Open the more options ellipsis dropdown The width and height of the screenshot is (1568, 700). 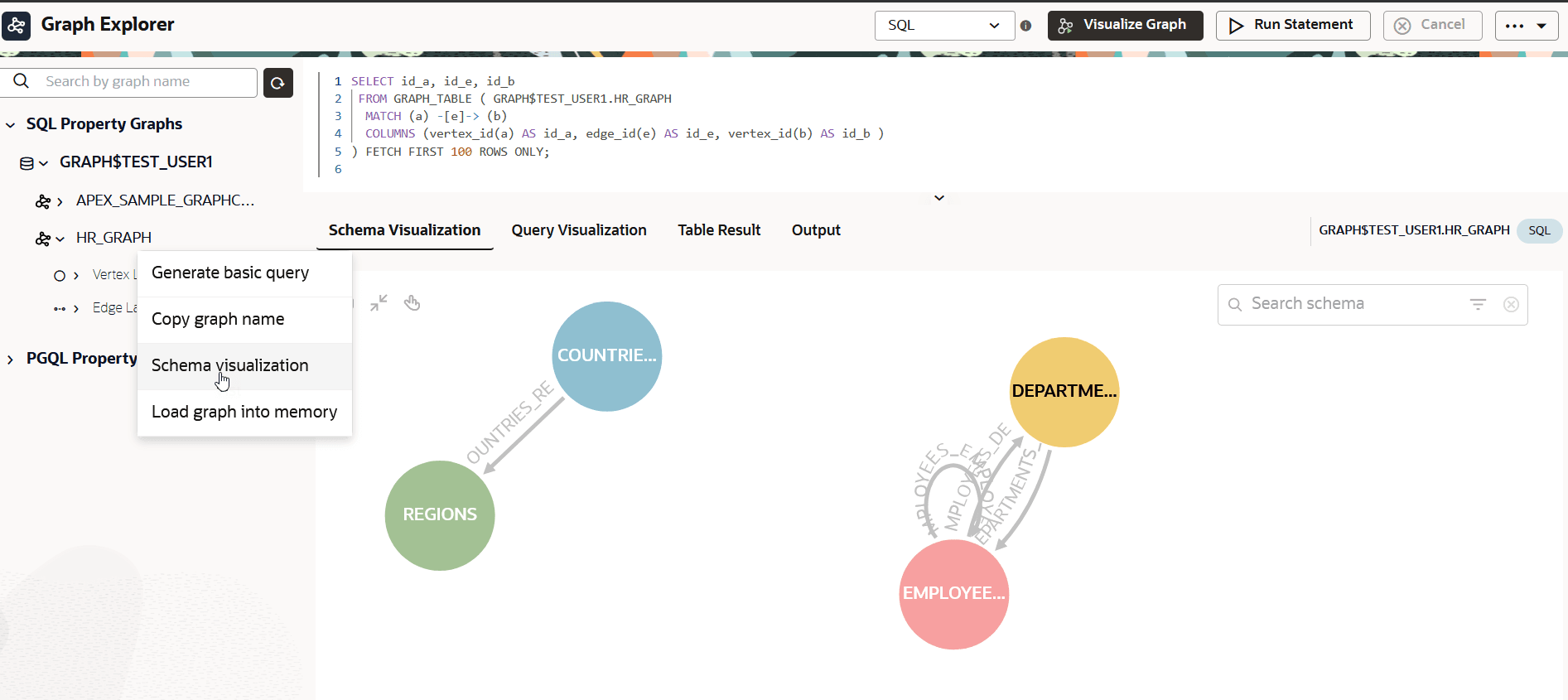pyautogui.click(x=1527, y=26)
